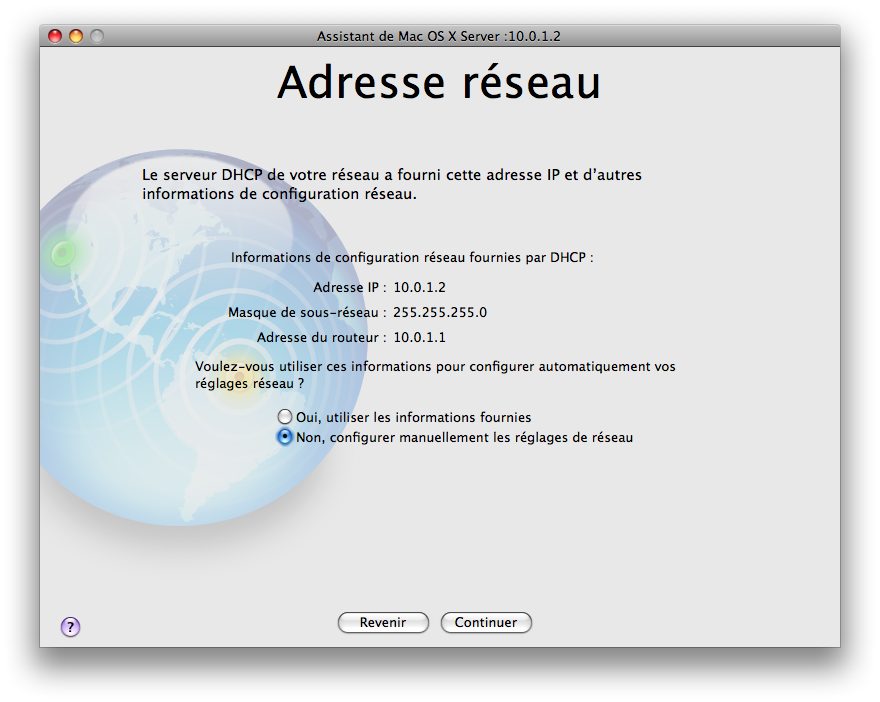Screen dimensions: 880x702
Task: Minimize the window with the yellow button
Action: click(76, 36)
